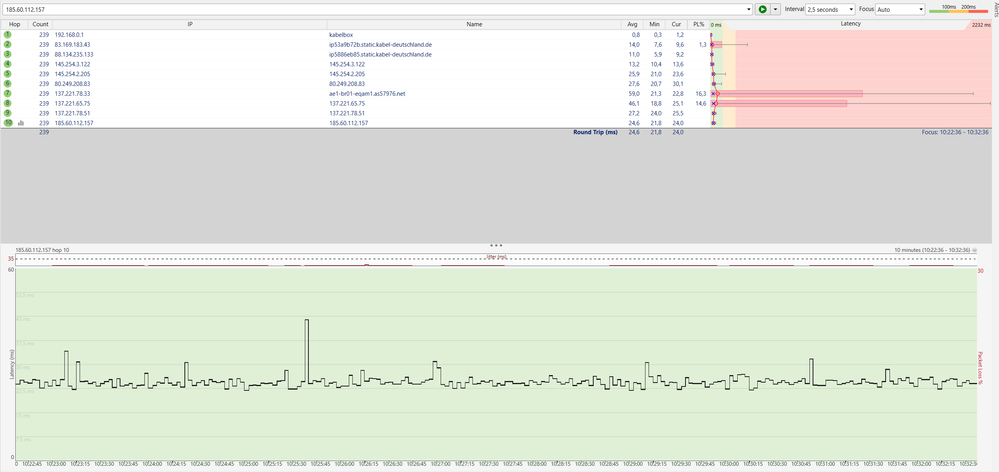The image size is (999, 472).
Task: Select IP address 83.169.183.43
Action: [73, 45]
